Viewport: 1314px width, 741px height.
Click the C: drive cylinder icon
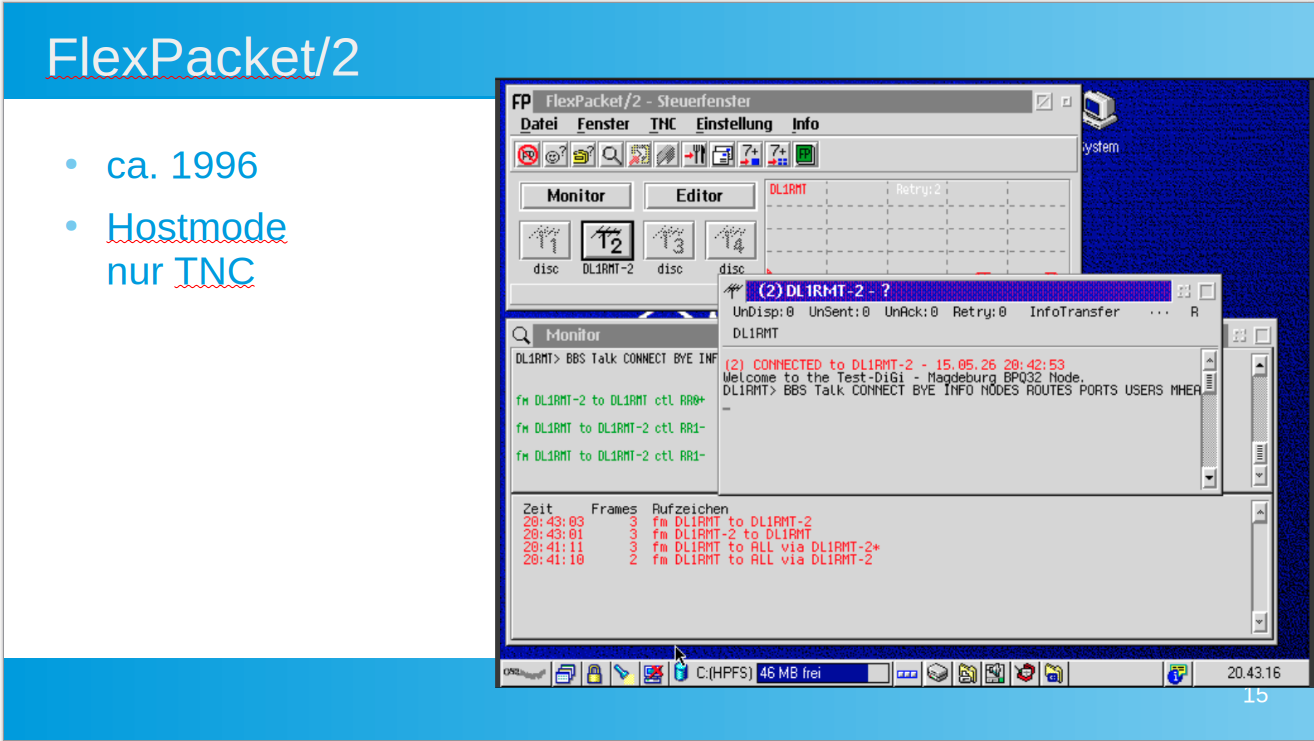[x=681, y=672]
